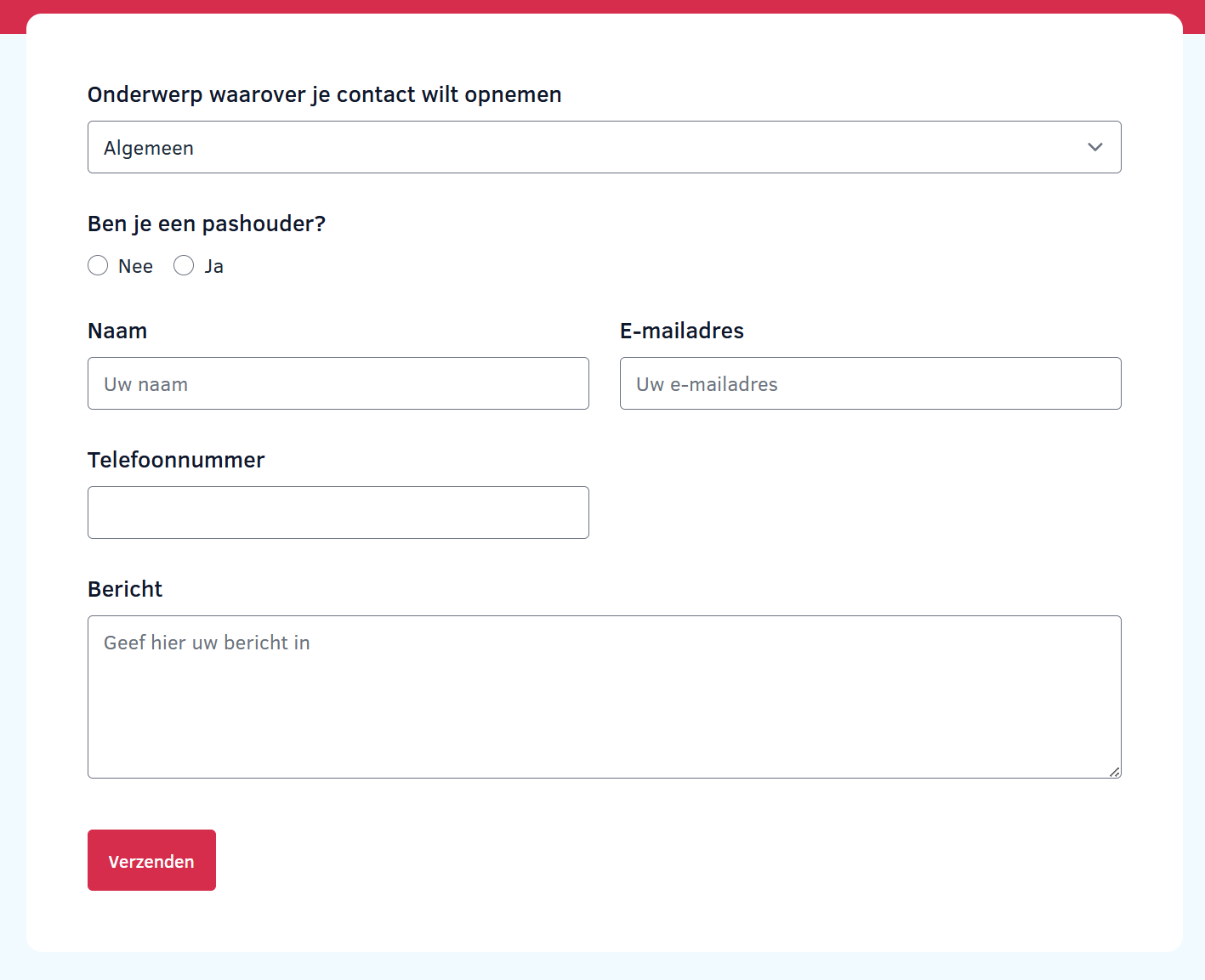Click the 'Onderwerp waarover je contact wilt opnemen' label
The image size is (1205, 980).
click(324, 94)
